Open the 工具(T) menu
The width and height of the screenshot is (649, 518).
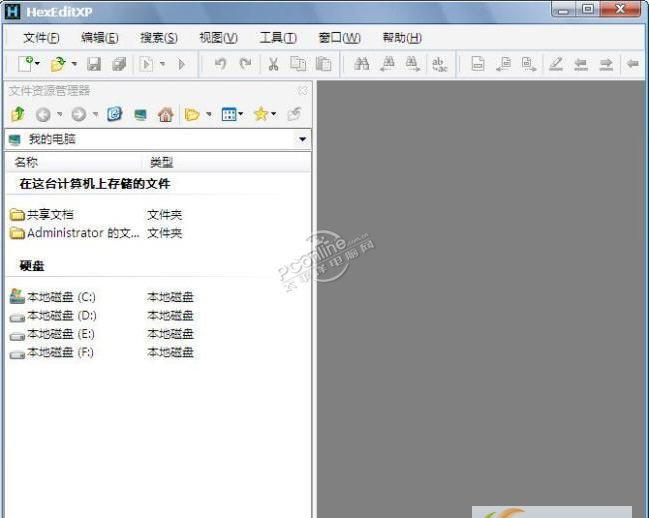[x=278, y=38]
